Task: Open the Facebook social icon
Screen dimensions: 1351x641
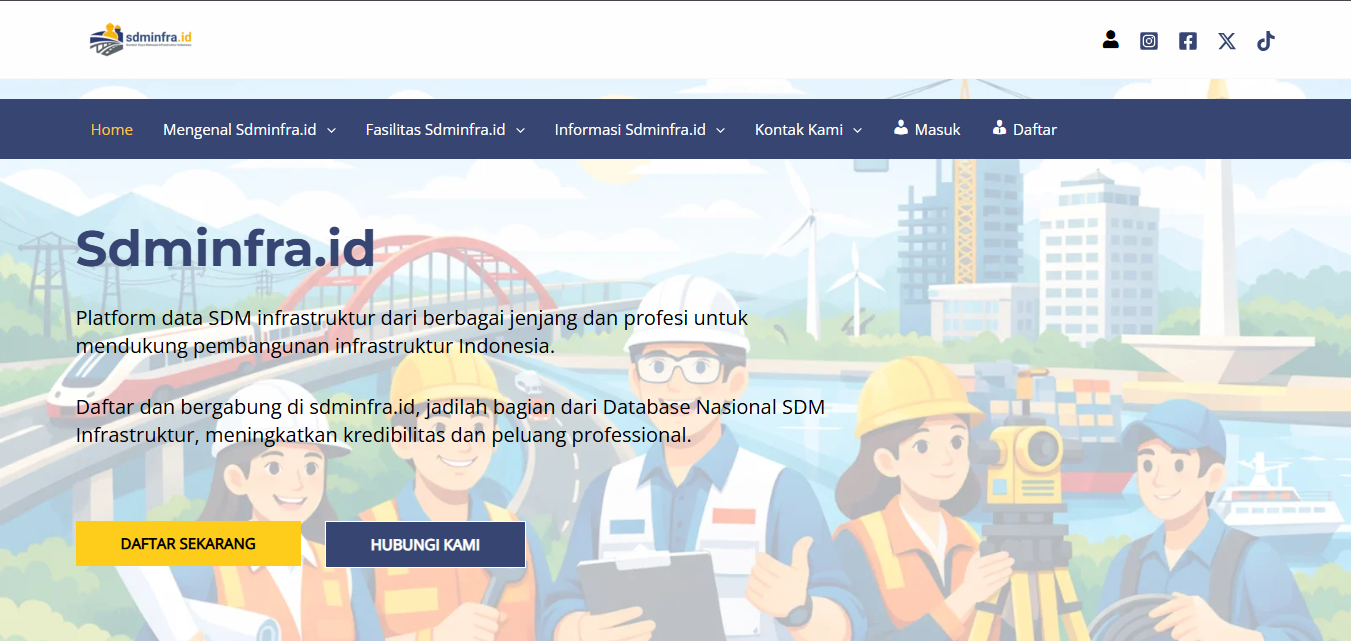Action: (x=1187, y=41)
